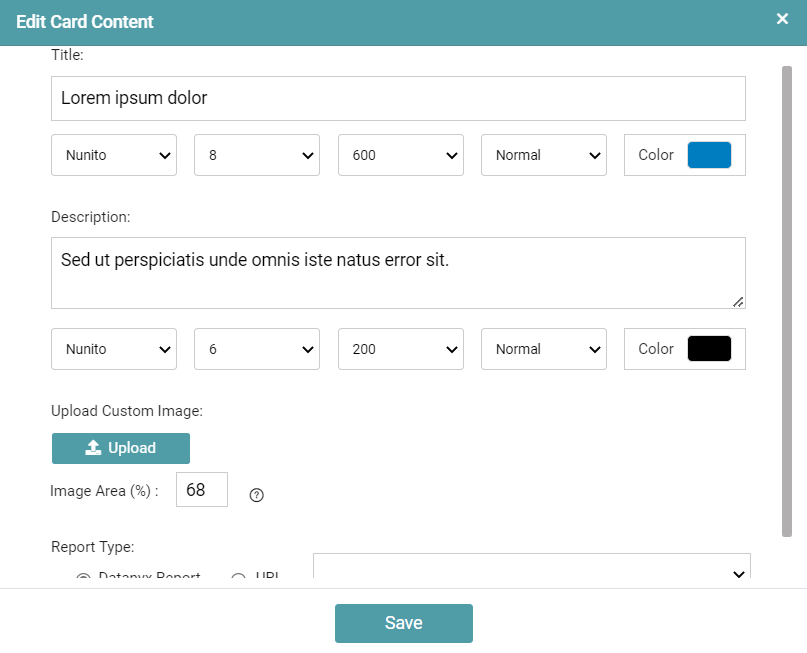Expand the empty Report Type dropdown
Screen dimensions: 807x653
[532, 570]
